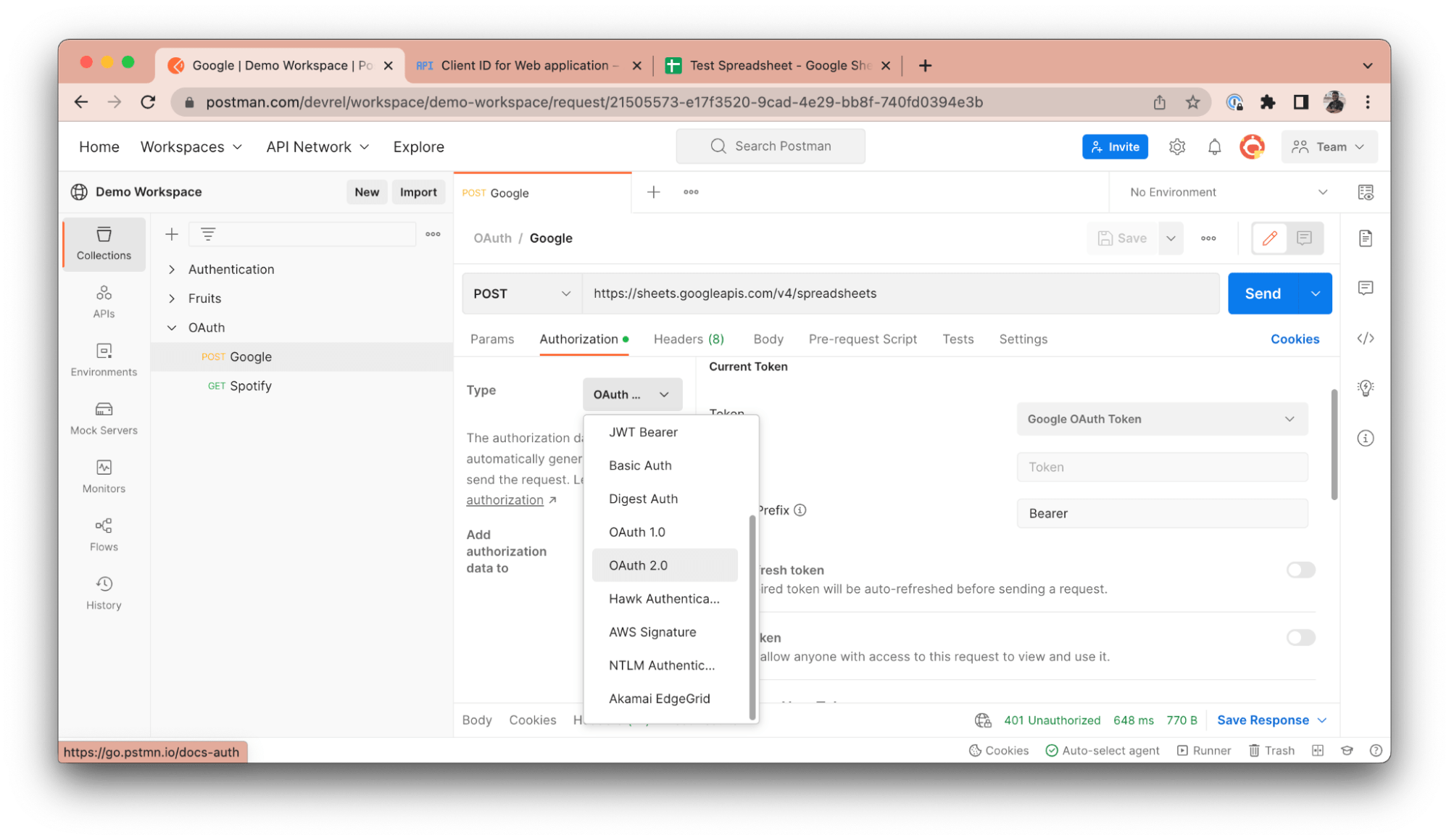Click the Send button
The height and width of the screenshot is (840, 1449).
1262,293
